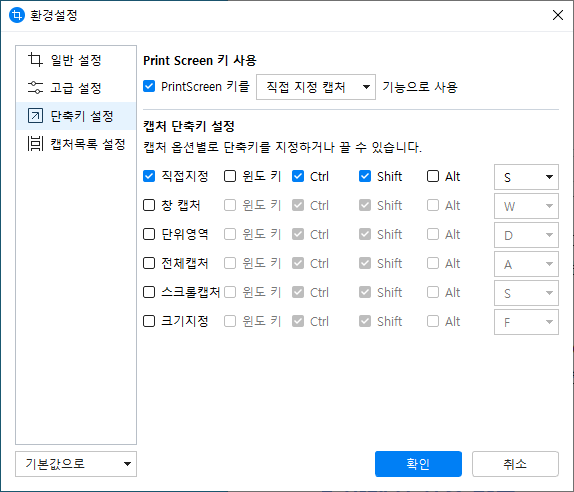Open the 기본값으로 dropdown
The width and height of the screenshot is (574, 492).
(x=76, y=464)
